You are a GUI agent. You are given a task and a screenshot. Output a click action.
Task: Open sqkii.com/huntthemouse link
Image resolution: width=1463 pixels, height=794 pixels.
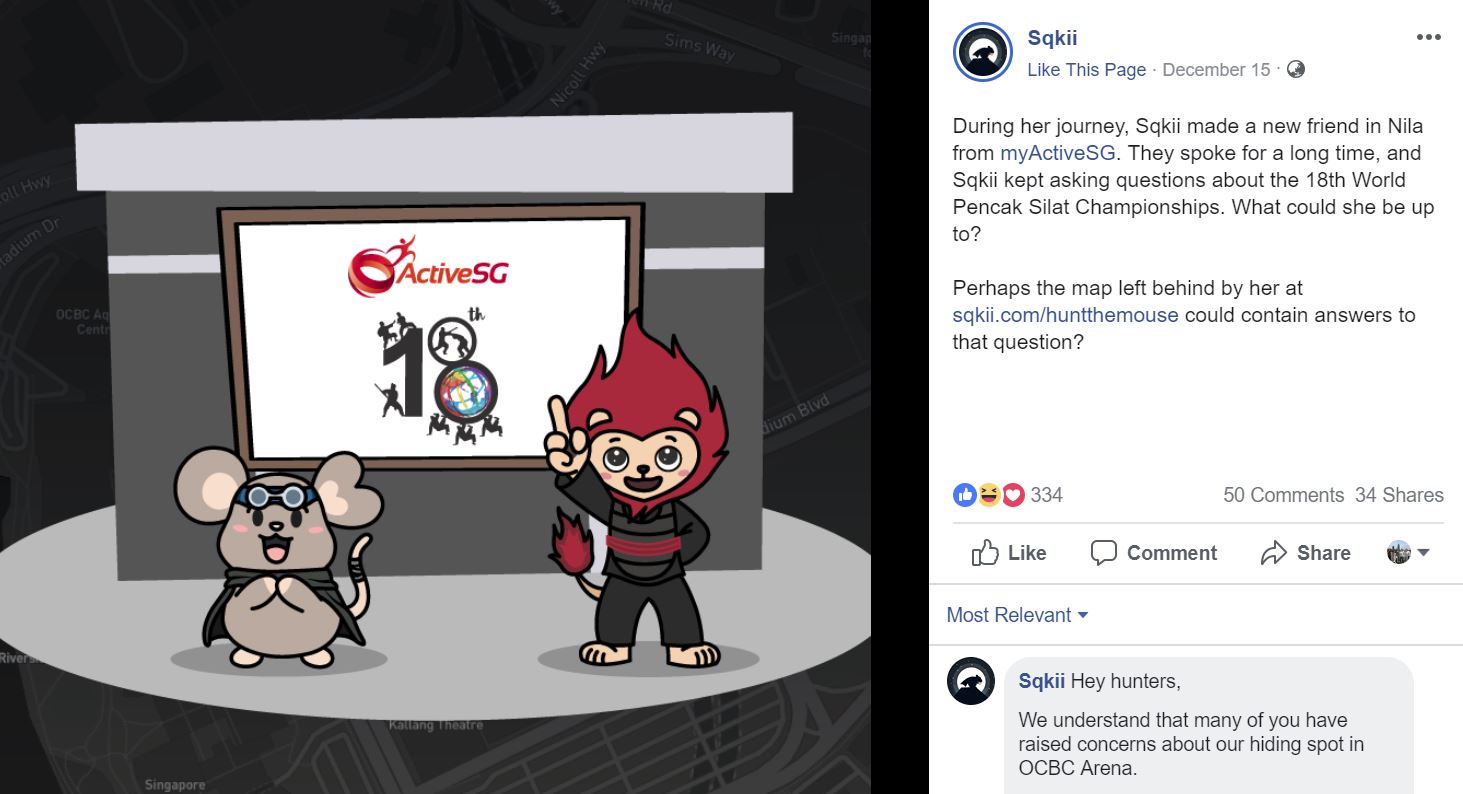click(x=1065, y=315)
